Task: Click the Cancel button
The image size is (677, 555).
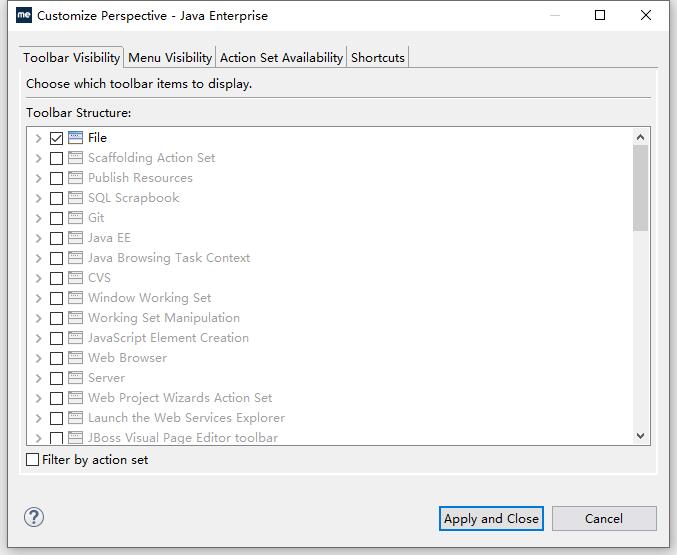Action: [x=604, y=518]
